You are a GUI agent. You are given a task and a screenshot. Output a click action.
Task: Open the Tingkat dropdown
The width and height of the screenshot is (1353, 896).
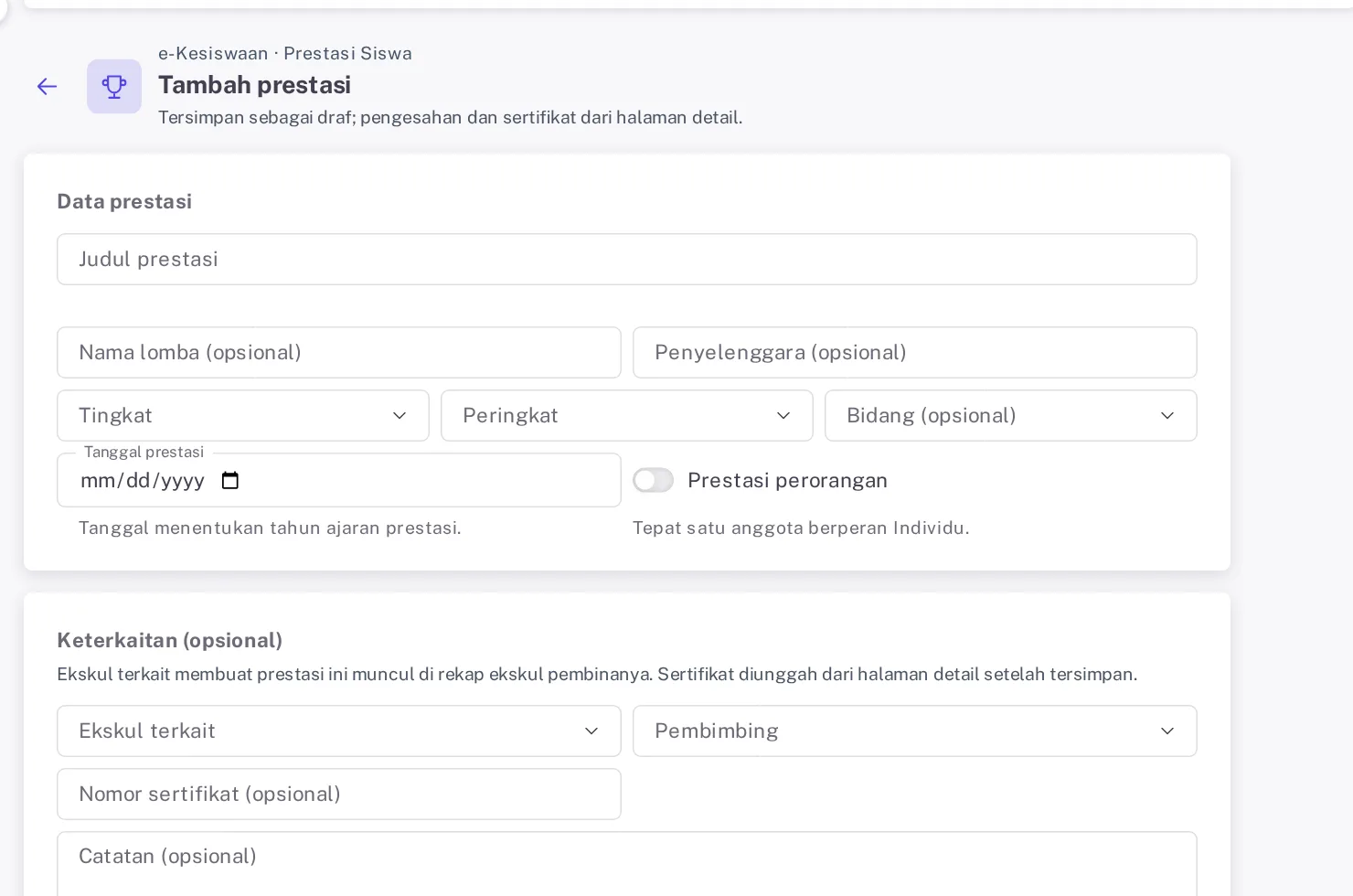click(x=243, y=416)
